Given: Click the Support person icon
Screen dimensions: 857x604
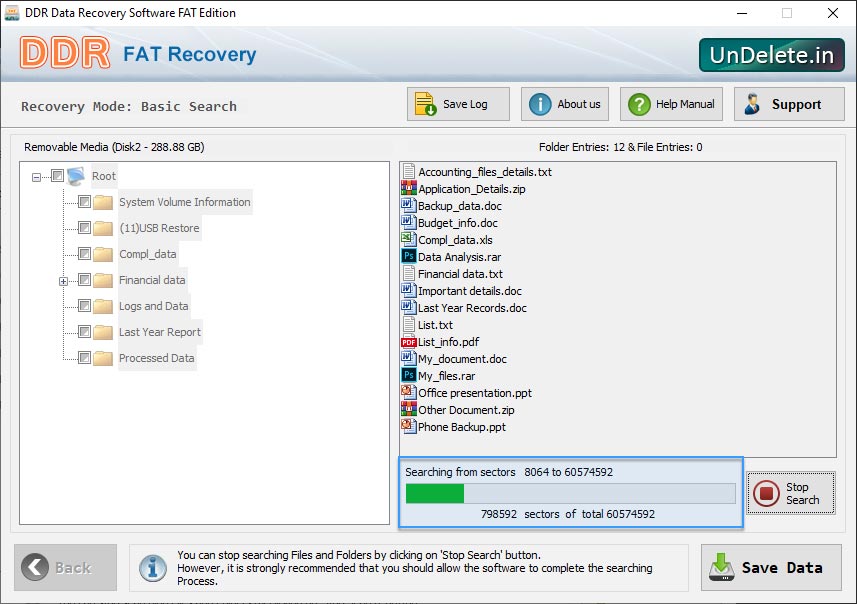Looking at the screenshot, I should [x=753, y=104].
